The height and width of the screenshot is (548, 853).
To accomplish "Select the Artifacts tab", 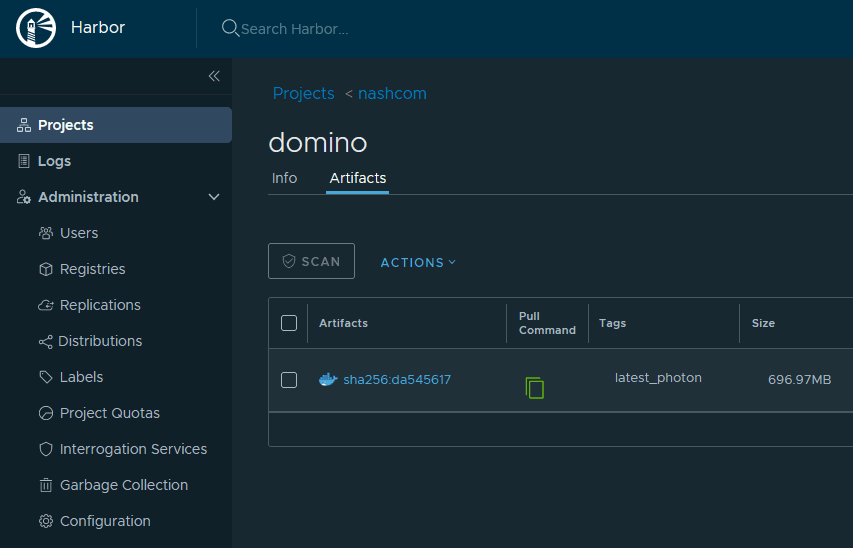I will click(x=357, y=178).
